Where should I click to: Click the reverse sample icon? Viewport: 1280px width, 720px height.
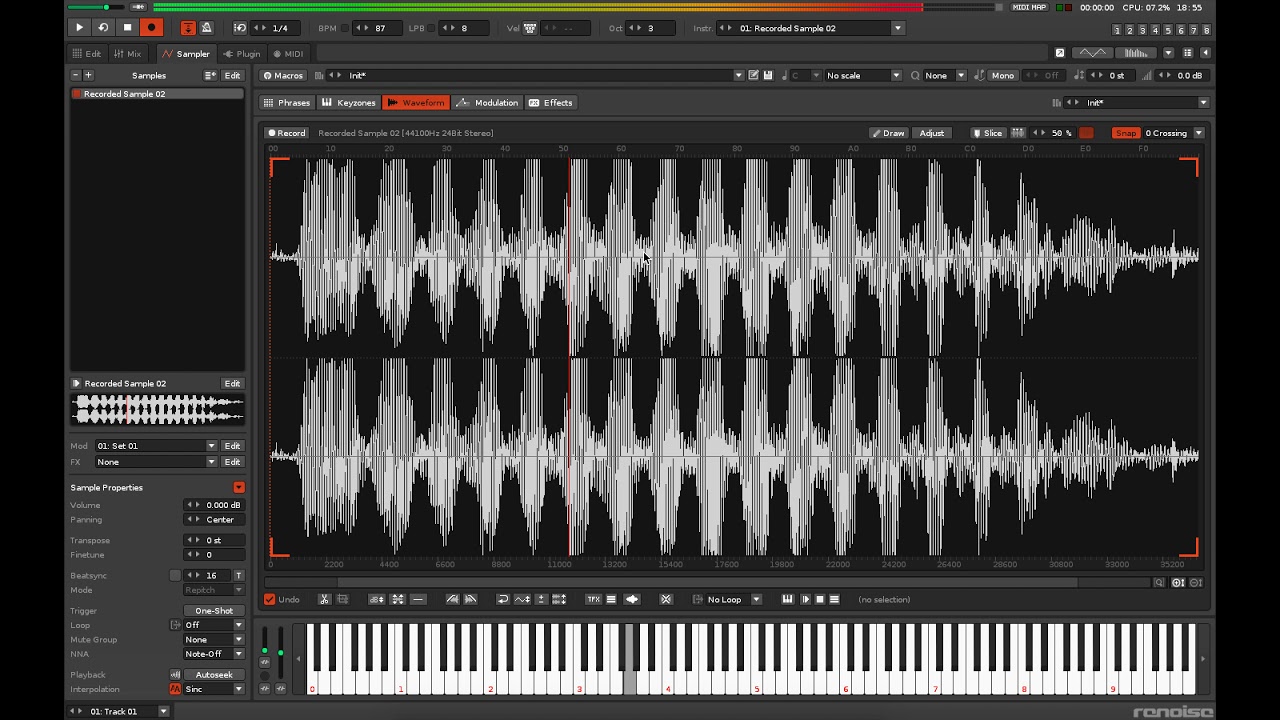tap(503, 599)
